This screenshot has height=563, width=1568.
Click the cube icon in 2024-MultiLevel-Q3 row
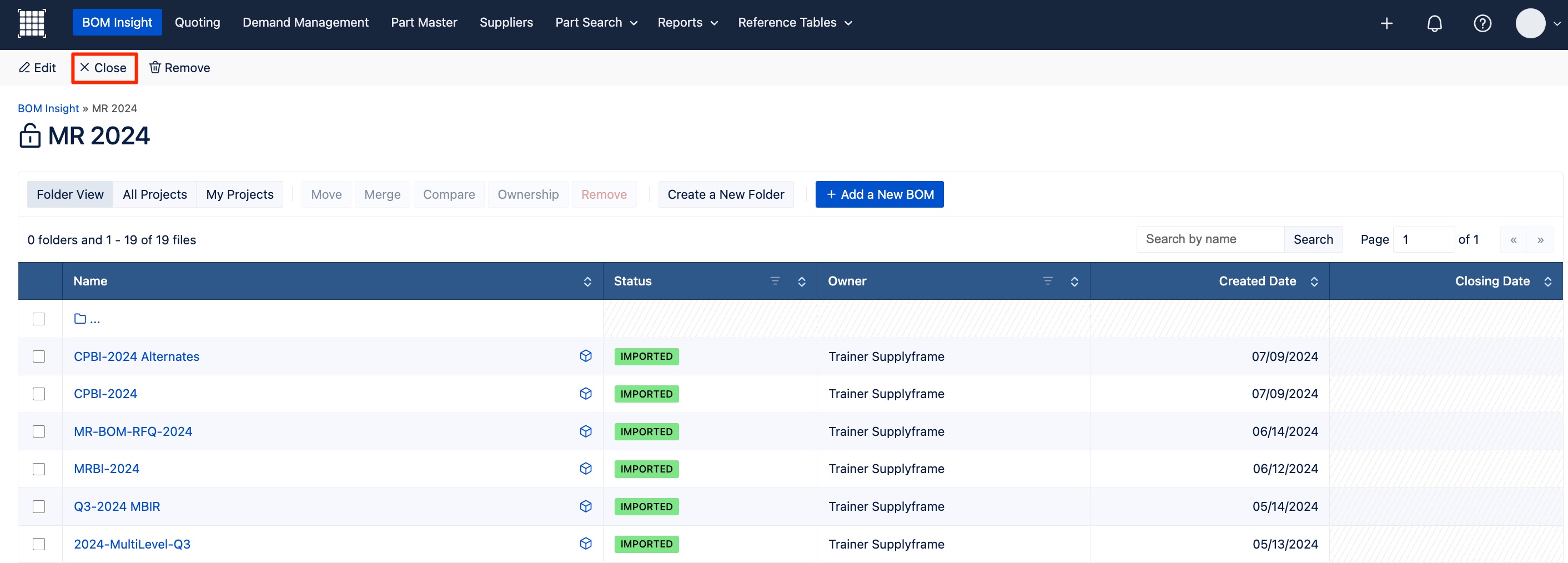click(x=586, y=544)
